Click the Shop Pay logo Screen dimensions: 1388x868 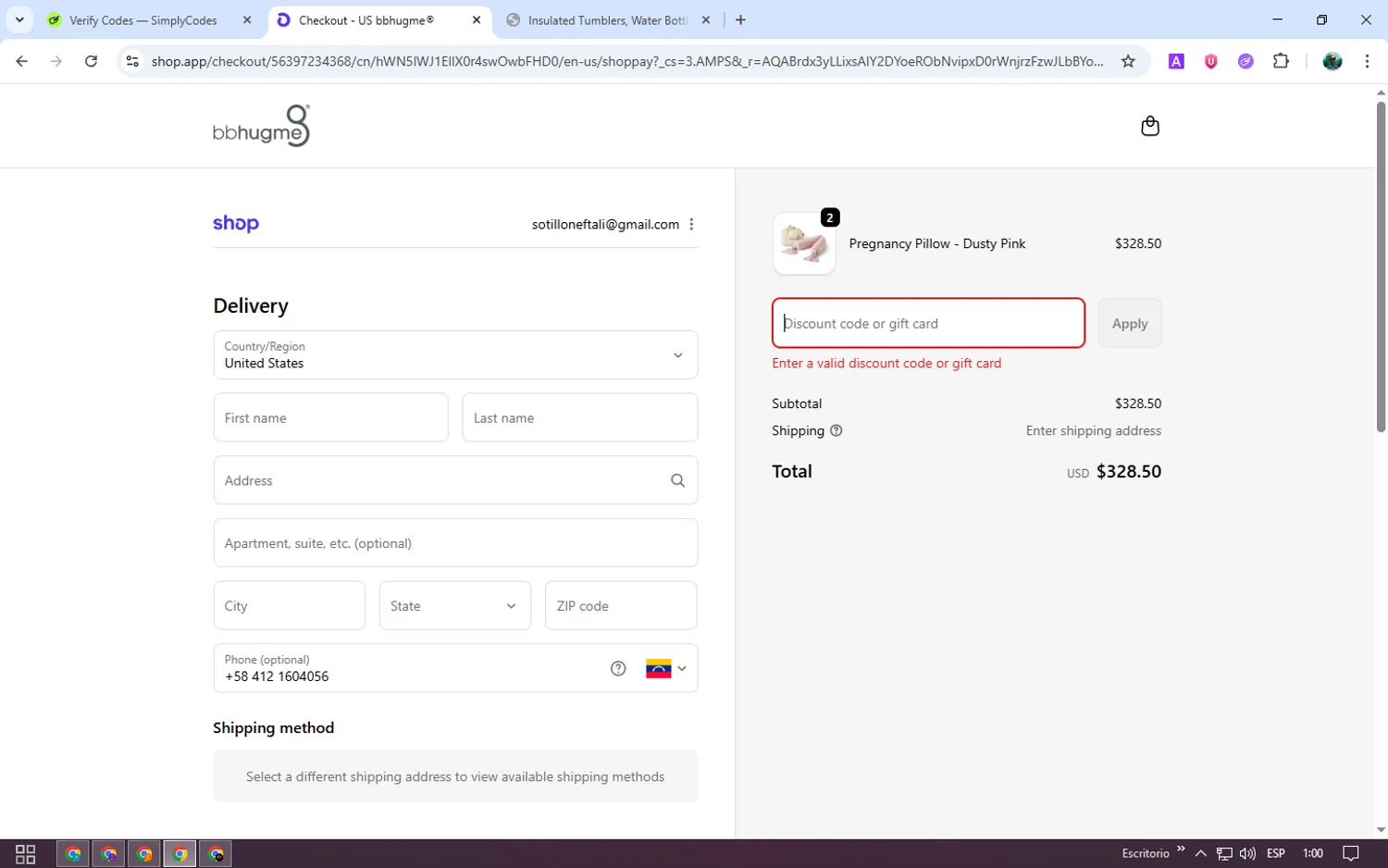[236, 224]
